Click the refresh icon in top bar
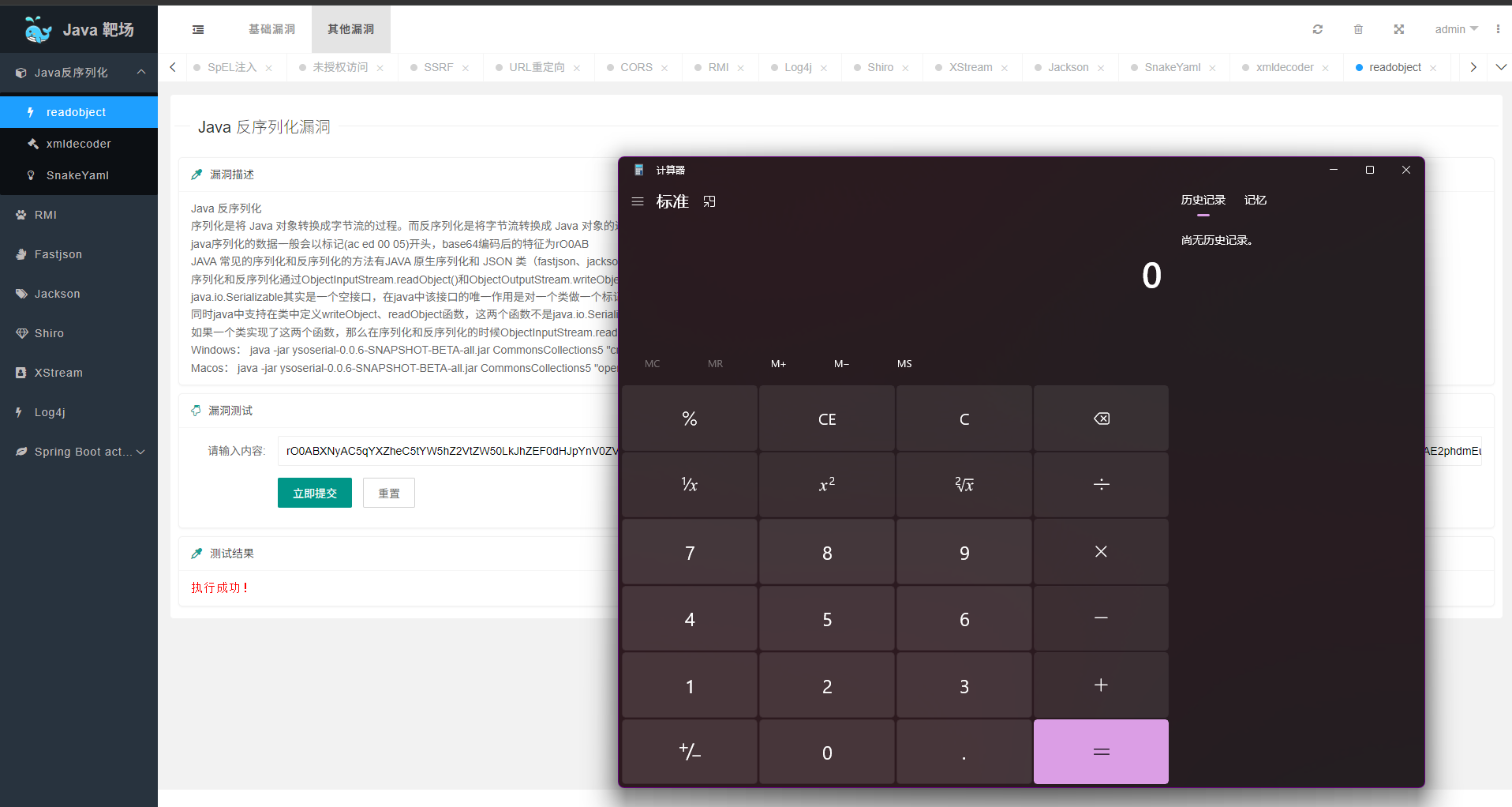The image size is (1512, 807). (x=1317, y=29)
